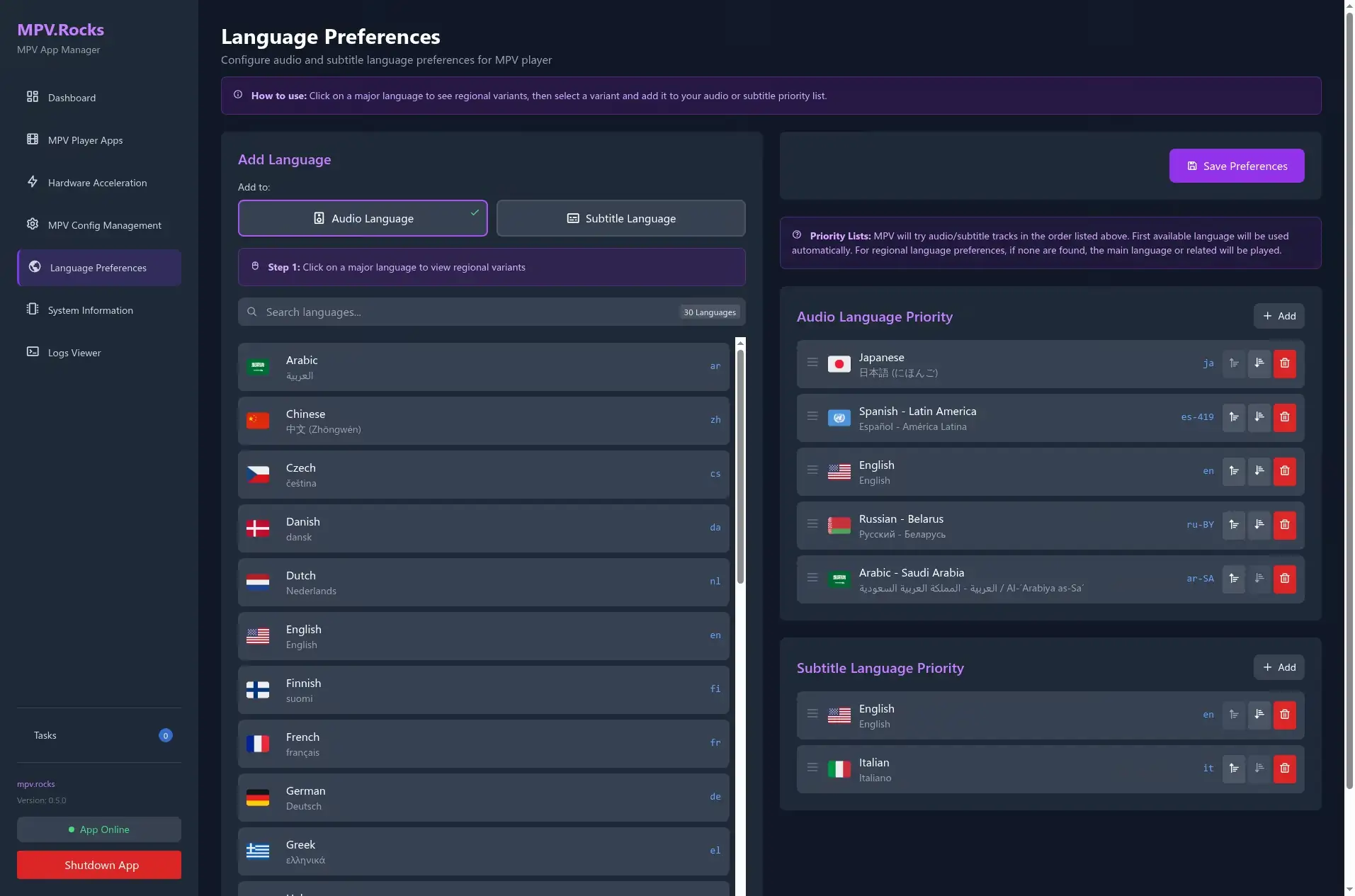Viewport: 1355px width, 896px height.
Task: Go to Logs Viewer in sidebar
Action: [74, 353]
